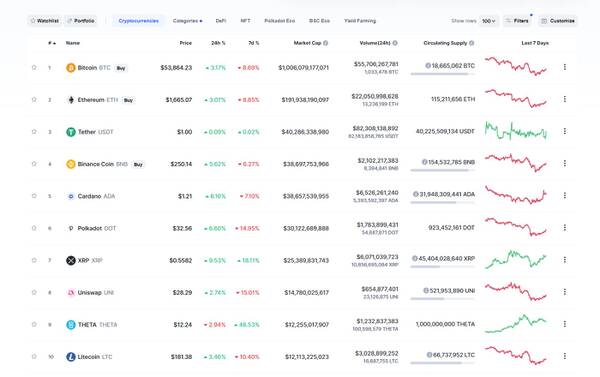Open the Polkadot DOT name link

pyautogui.click(x=97, y=228)
